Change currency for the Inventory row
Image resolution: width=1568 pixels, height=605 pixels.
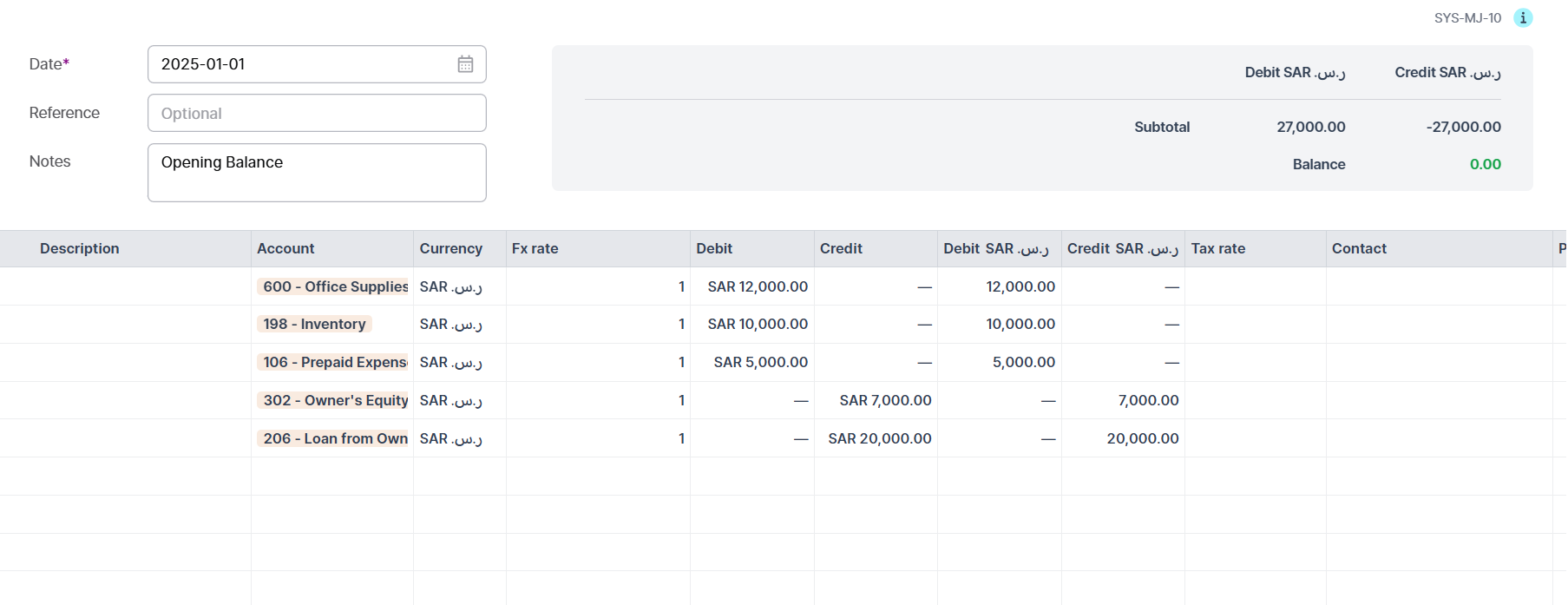459,324
